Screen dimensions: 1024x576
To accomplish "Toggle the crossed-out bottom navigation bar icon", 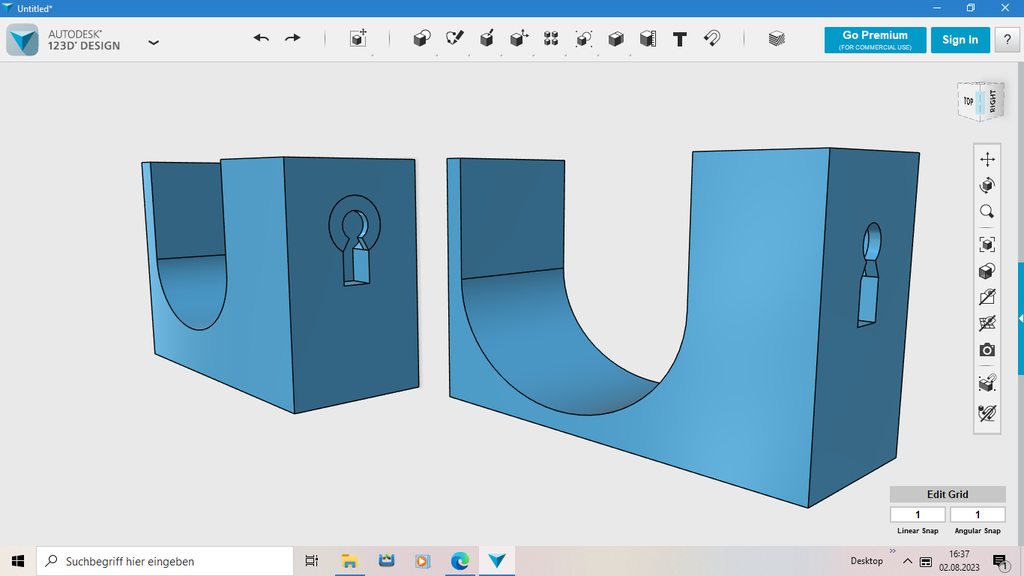I will [987, 413].
